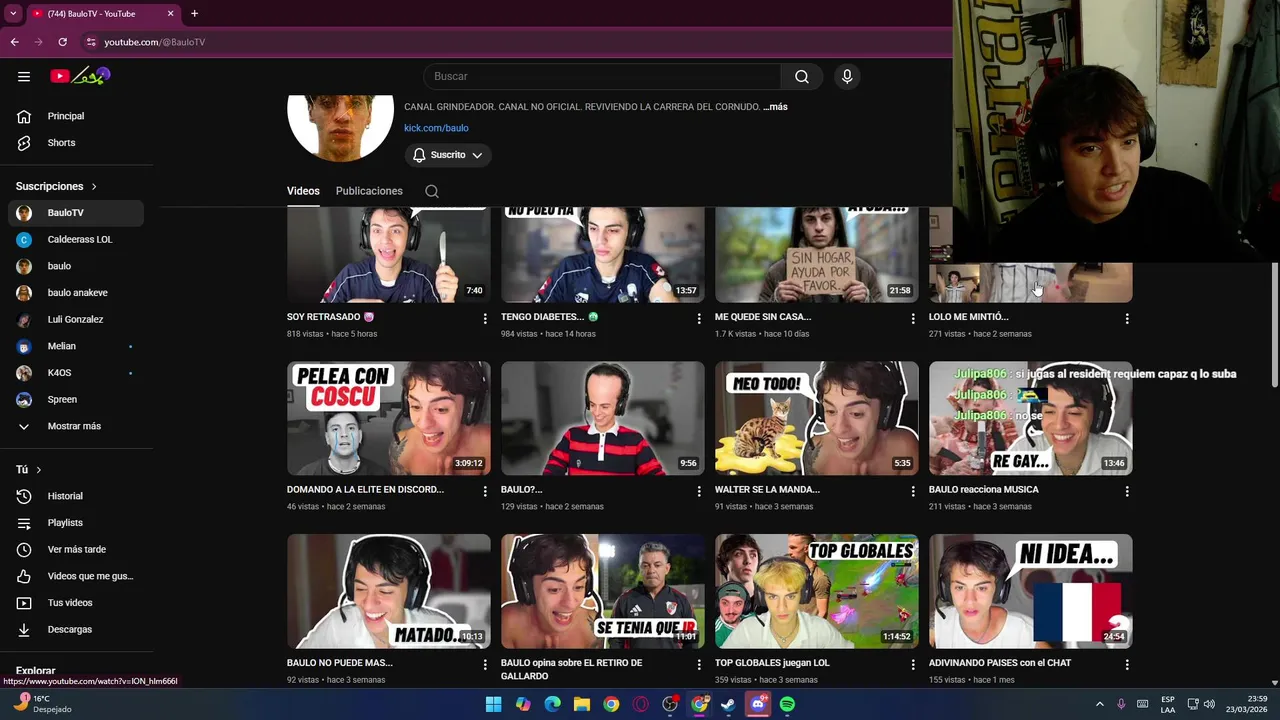This screenshot has width=1280, height=720.
Task: Open options for DOMANDO A LA ELITE video
Action: click(485, 491)
